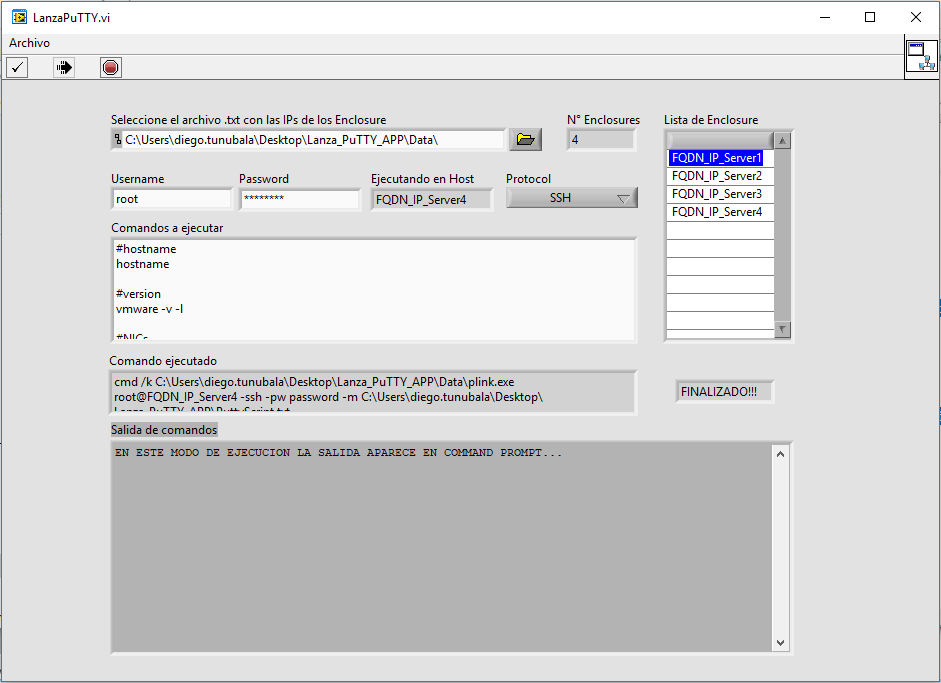941x683 pixels.
Task: Click inside the Comandos a ejecutar text box
Action: (373, 290)
